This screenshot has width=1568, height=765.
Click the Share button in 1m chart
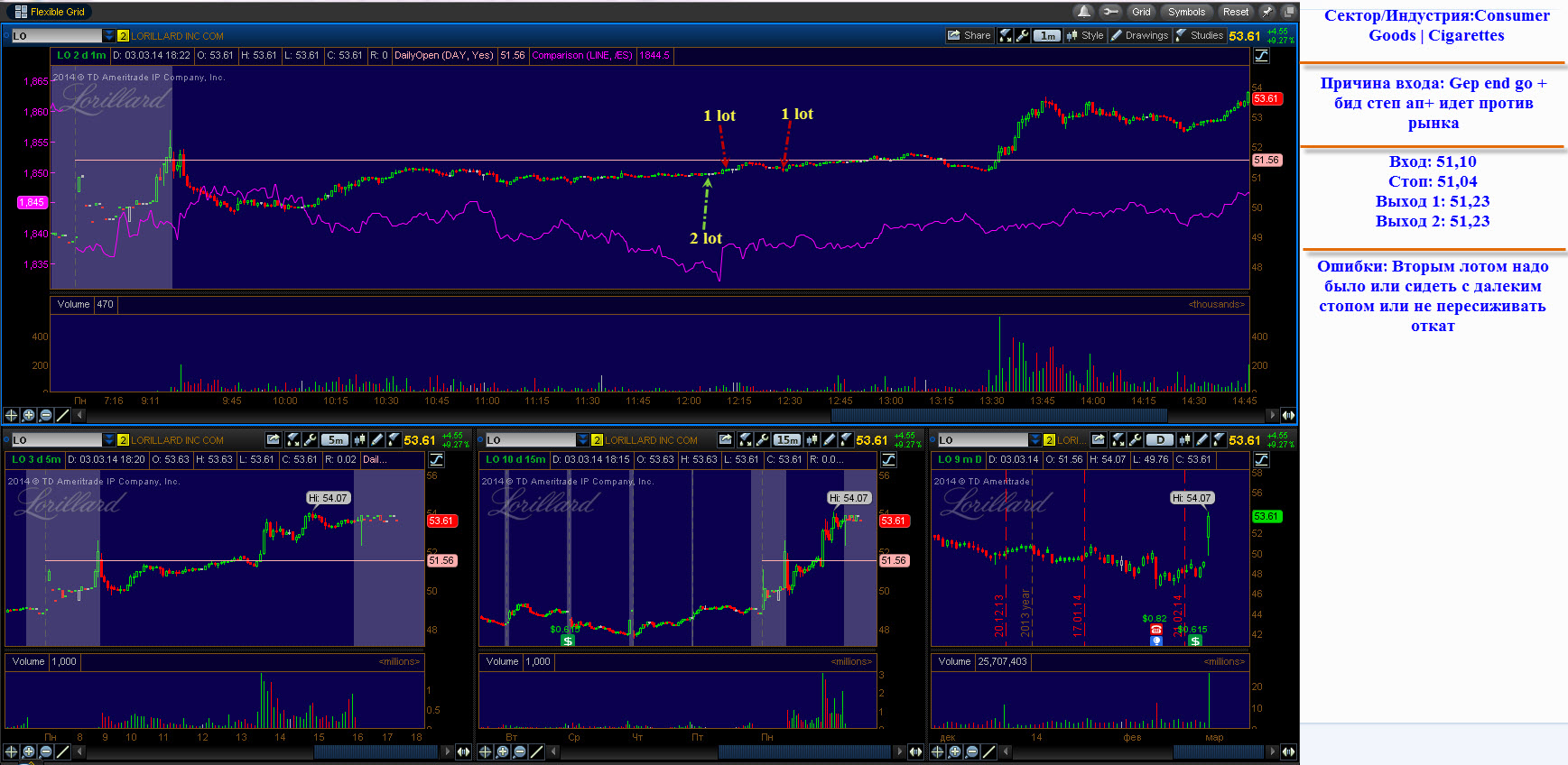point(969,35)
